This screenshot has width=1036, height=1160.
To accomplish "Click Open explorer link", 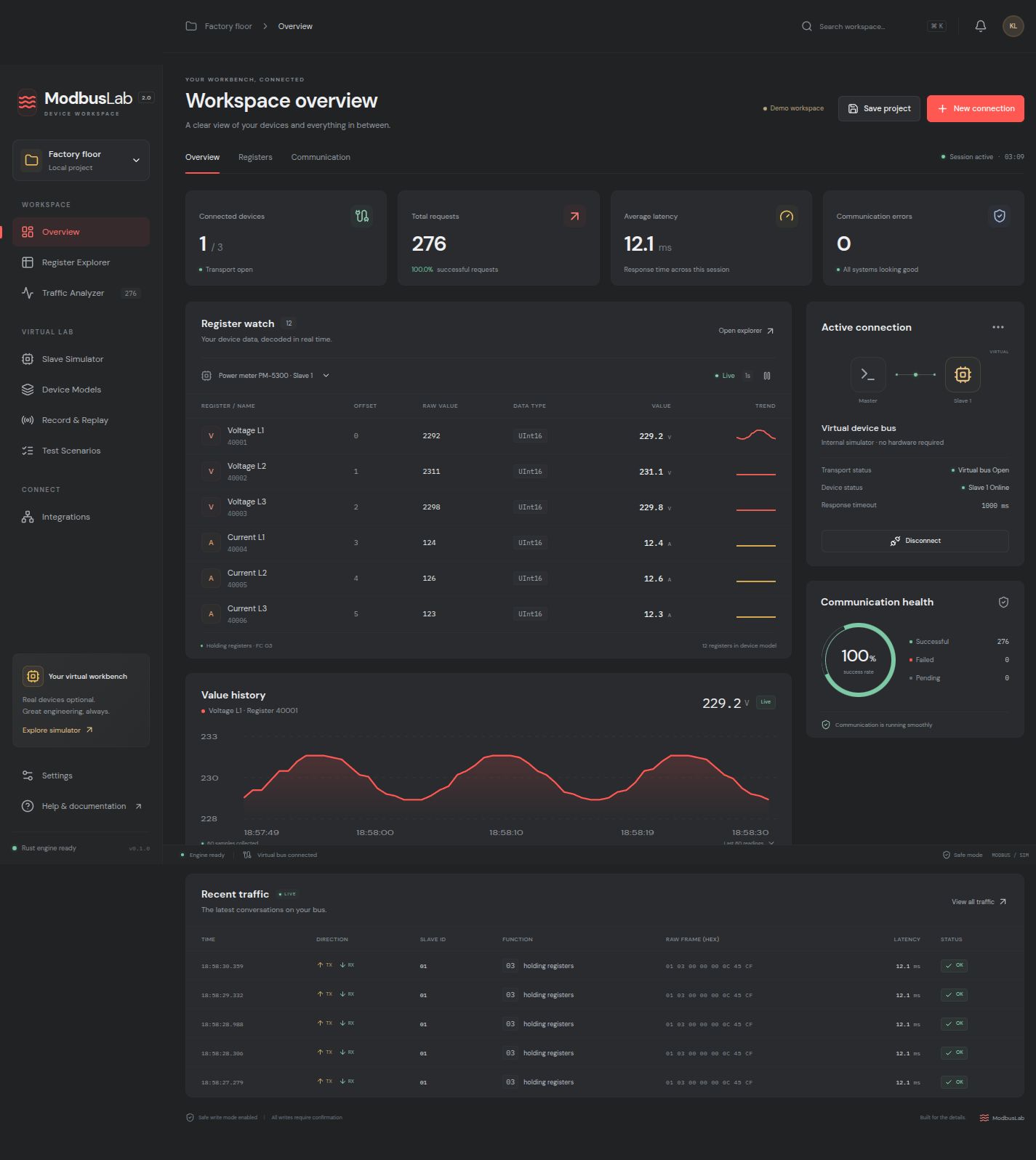I will click(747, 331).
